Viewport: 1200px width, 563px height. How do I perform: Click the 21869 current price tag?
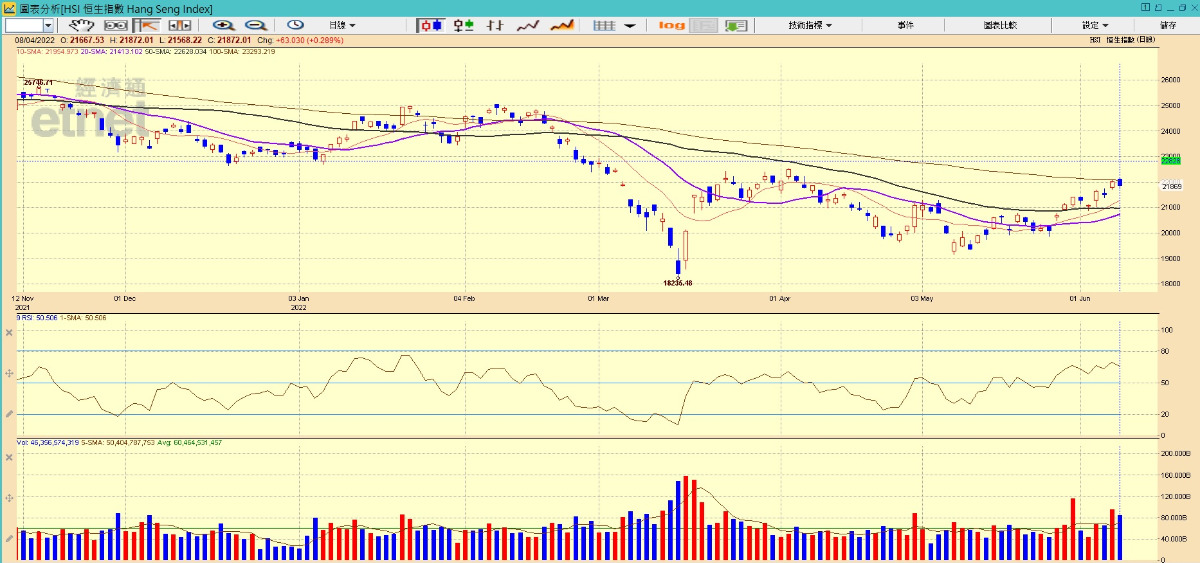(x=1172, y=186)
